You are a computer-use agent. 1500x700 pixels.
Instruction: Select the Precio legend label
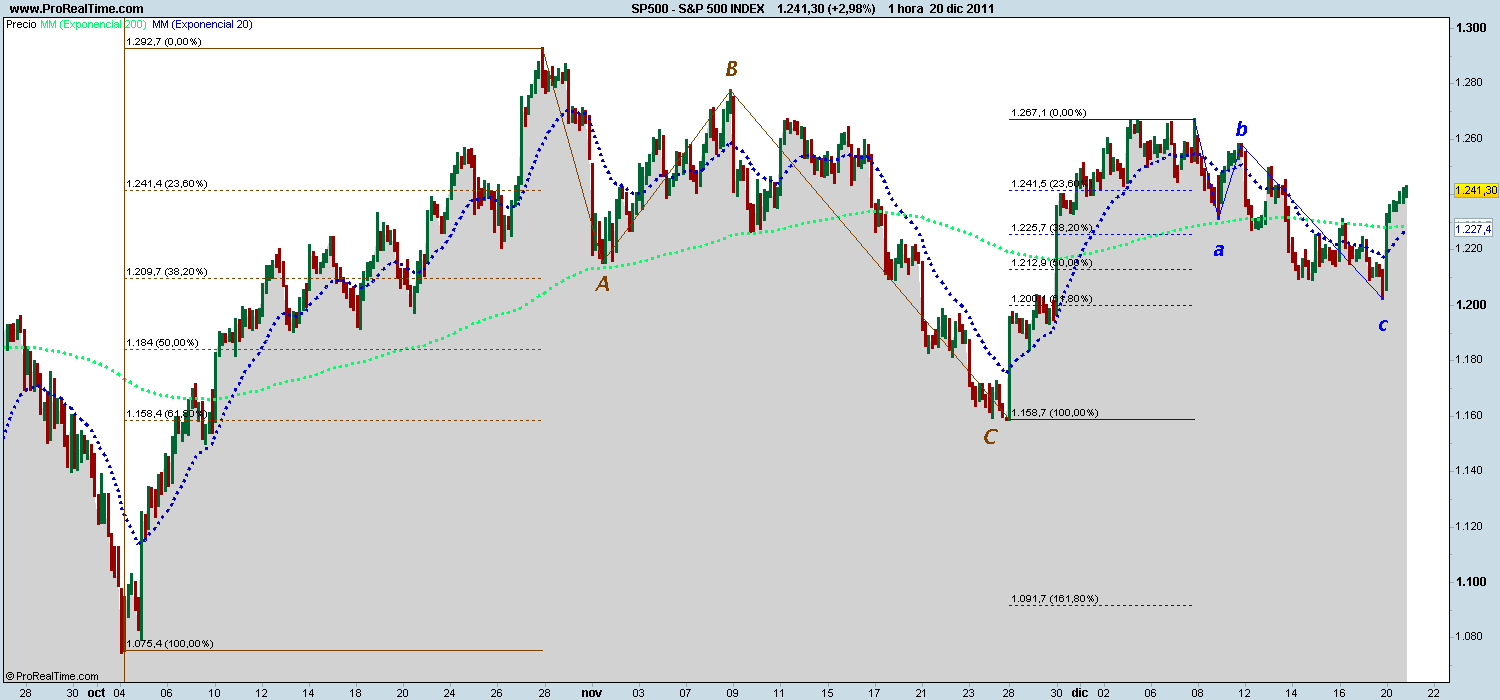coord(22,22)
